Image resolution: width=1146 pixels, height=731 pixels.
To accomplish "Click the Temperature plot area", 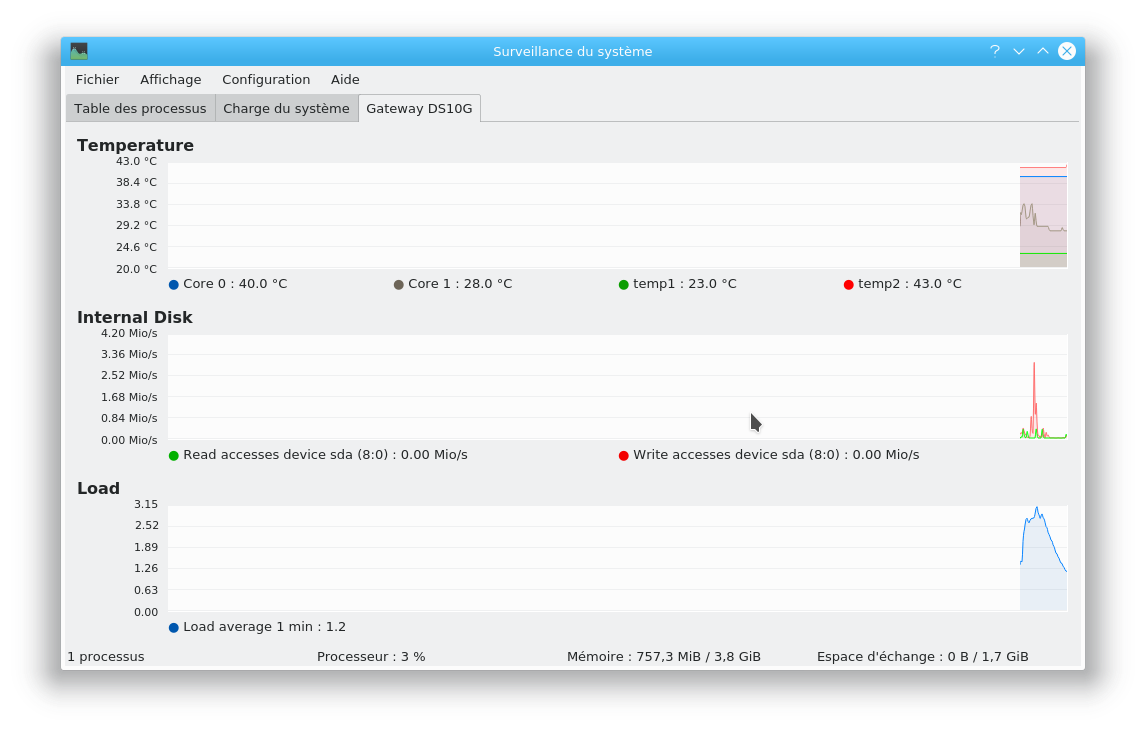I will [x=618, y=216].
